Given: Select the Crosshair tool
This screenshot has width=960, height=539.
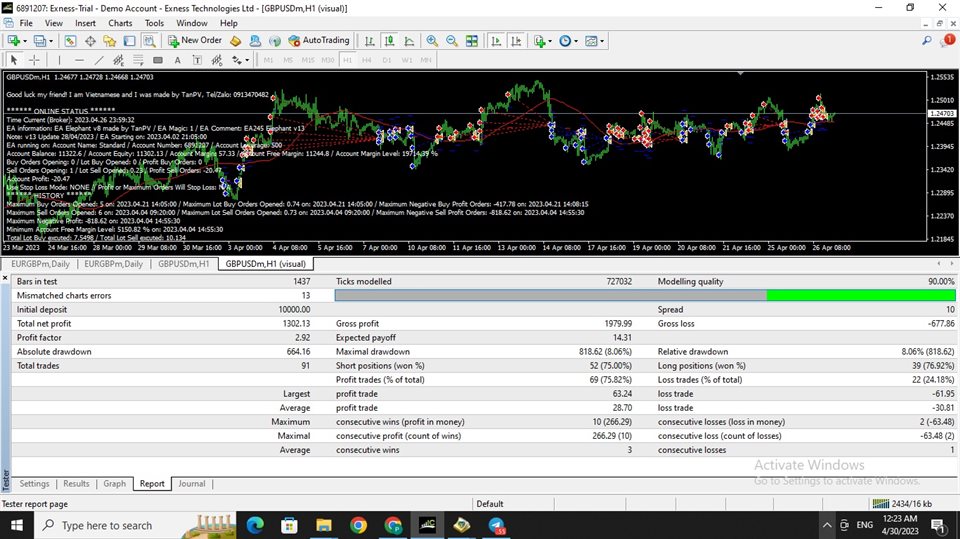Looking at the screenshot, I should tap(34, 60).
